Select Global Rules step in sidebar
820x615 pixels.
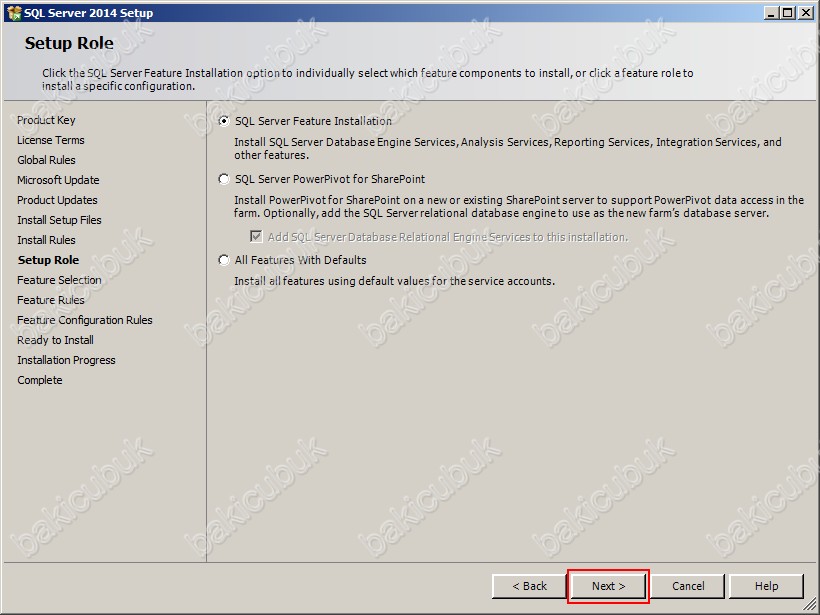[46, 160]
